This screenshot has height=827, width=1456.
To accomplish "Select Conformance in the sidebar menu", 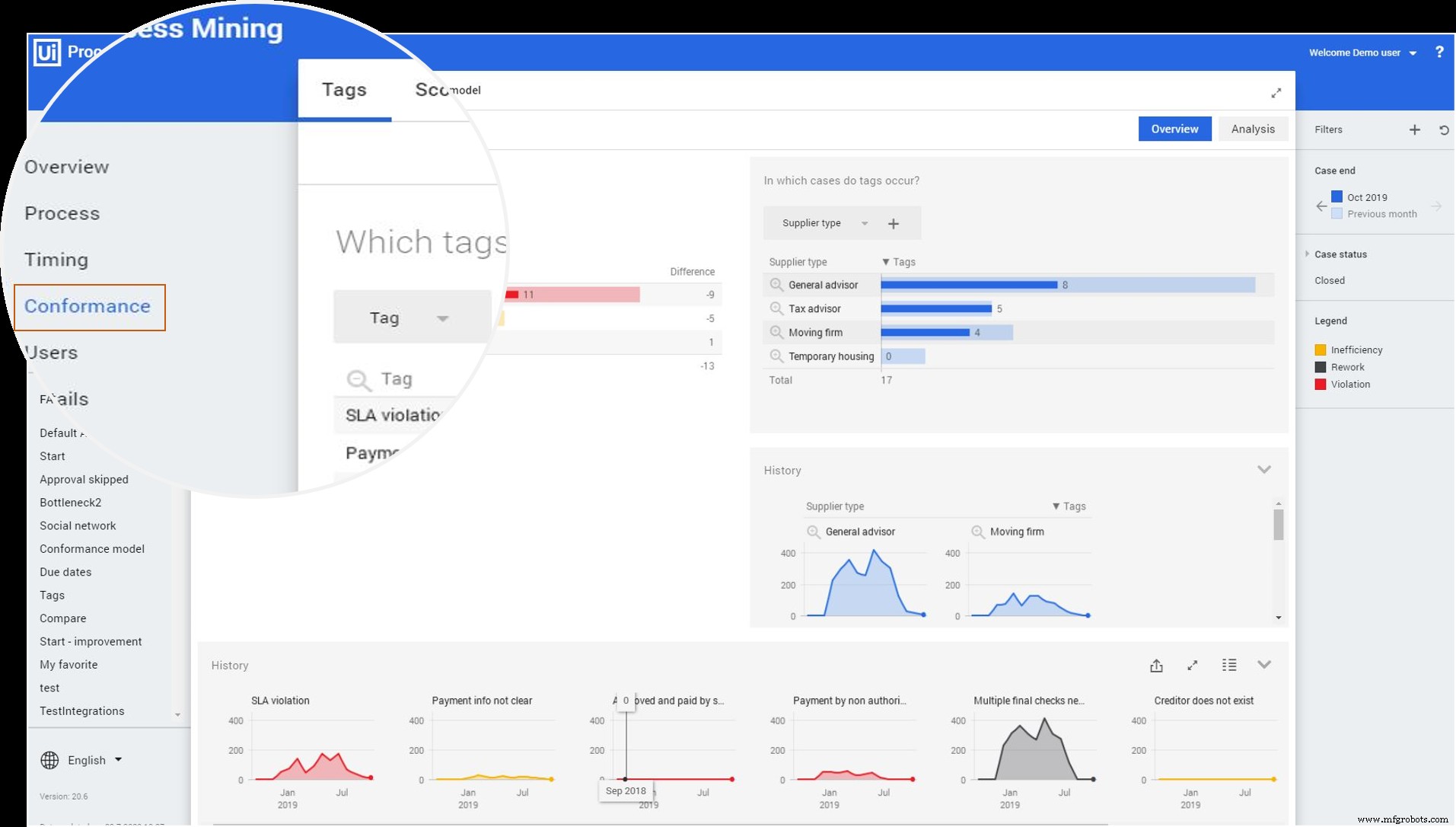I will [88, 306].
